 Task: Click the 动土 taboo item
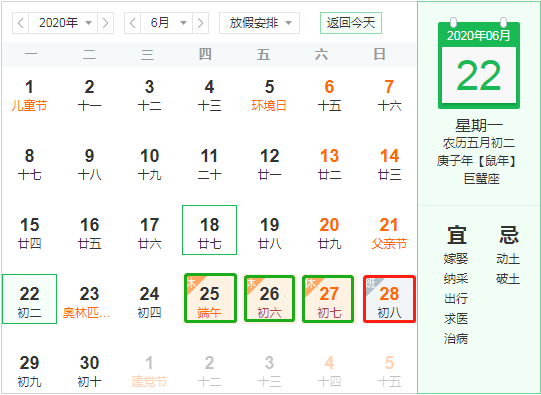pos(508,258)
